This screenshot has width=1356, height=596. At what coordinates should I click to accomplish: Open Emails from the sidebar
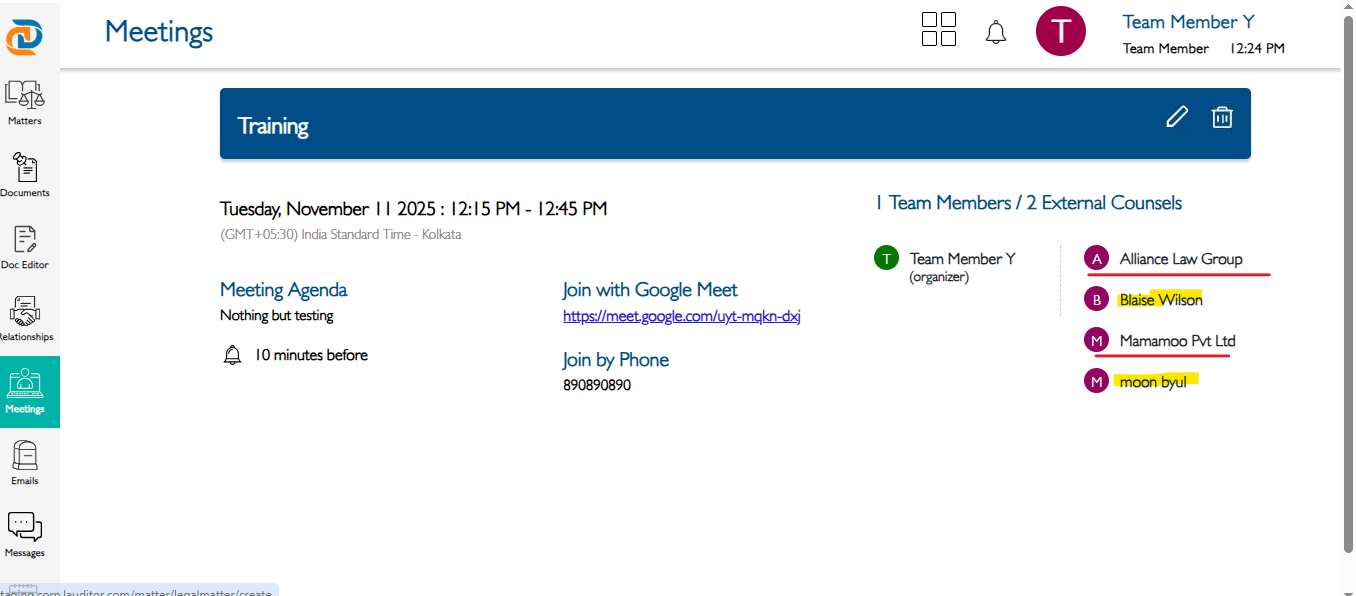(25, 463)
